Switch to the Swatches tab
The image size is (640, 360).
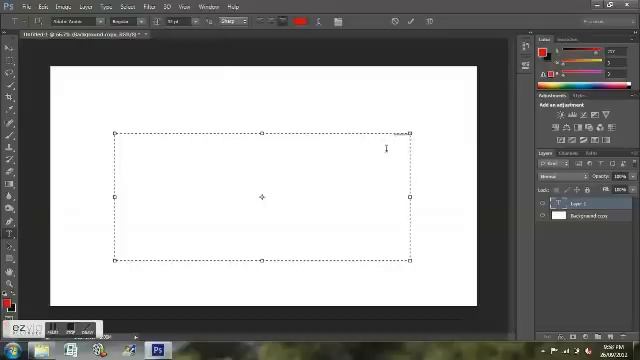[x=567, y=40]
